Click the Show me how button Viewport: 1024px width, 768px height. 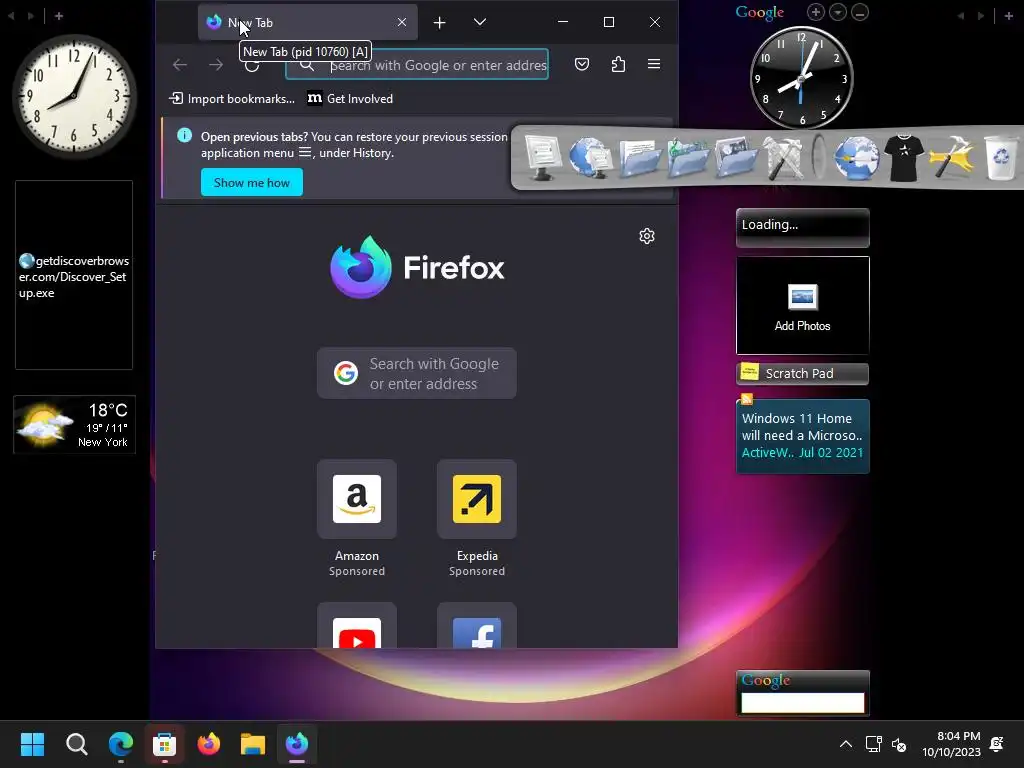251,182
